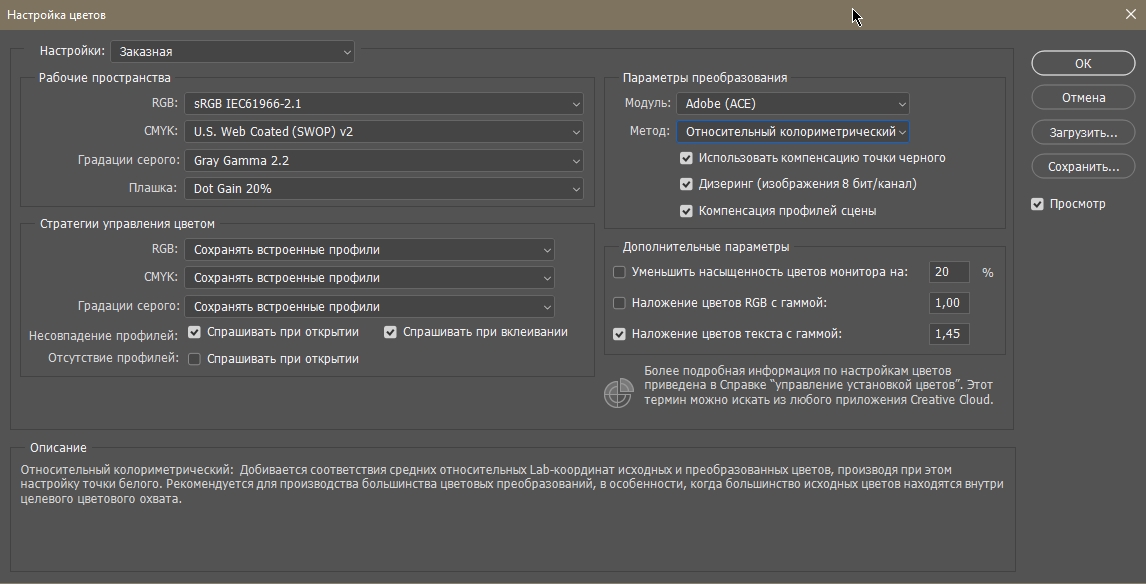Uncheck Компенсация профилей сцены option

click(686, 211)
